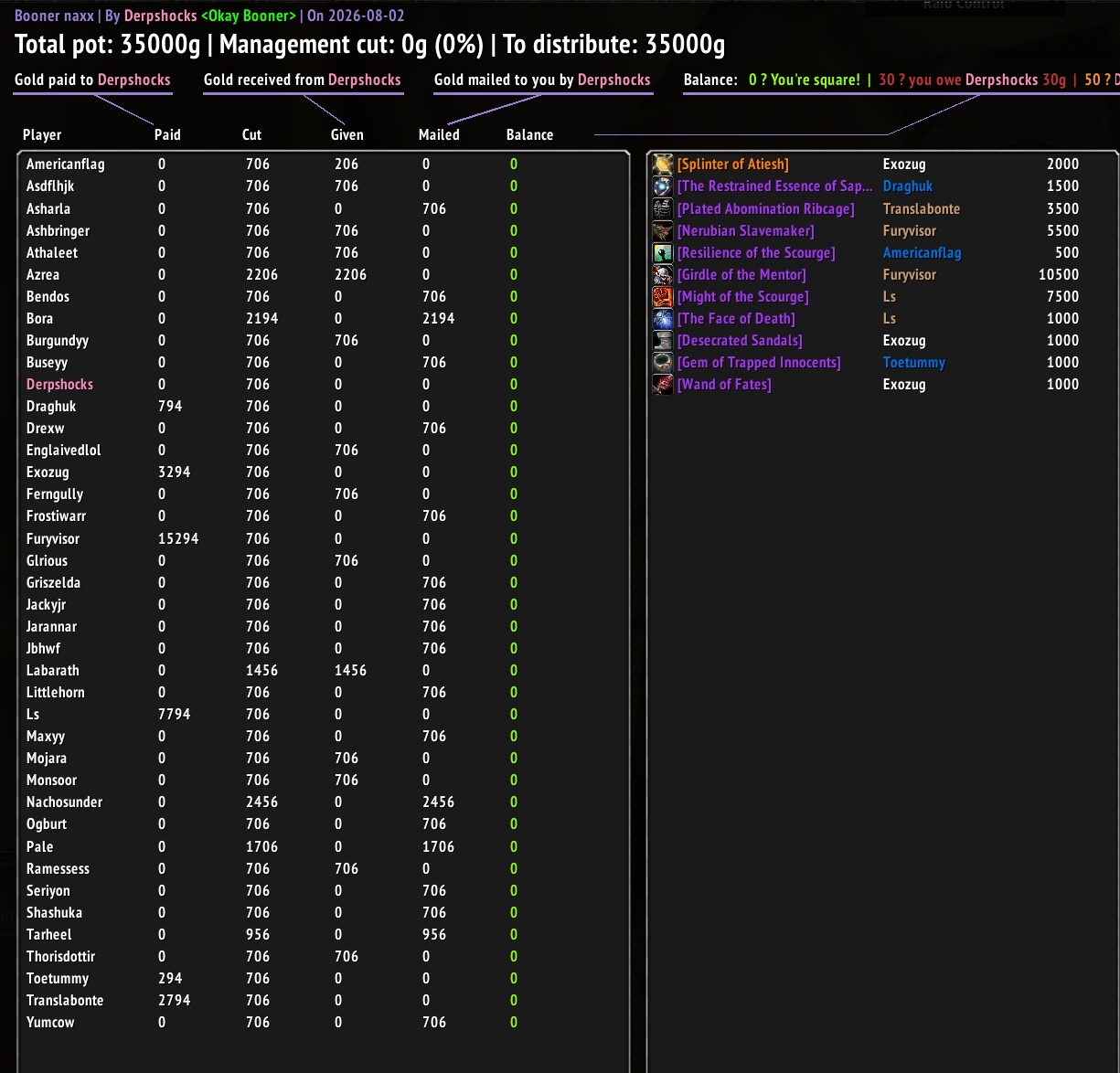Click the Nerubian Slavemaker item icon

click(x=663, y=230)
